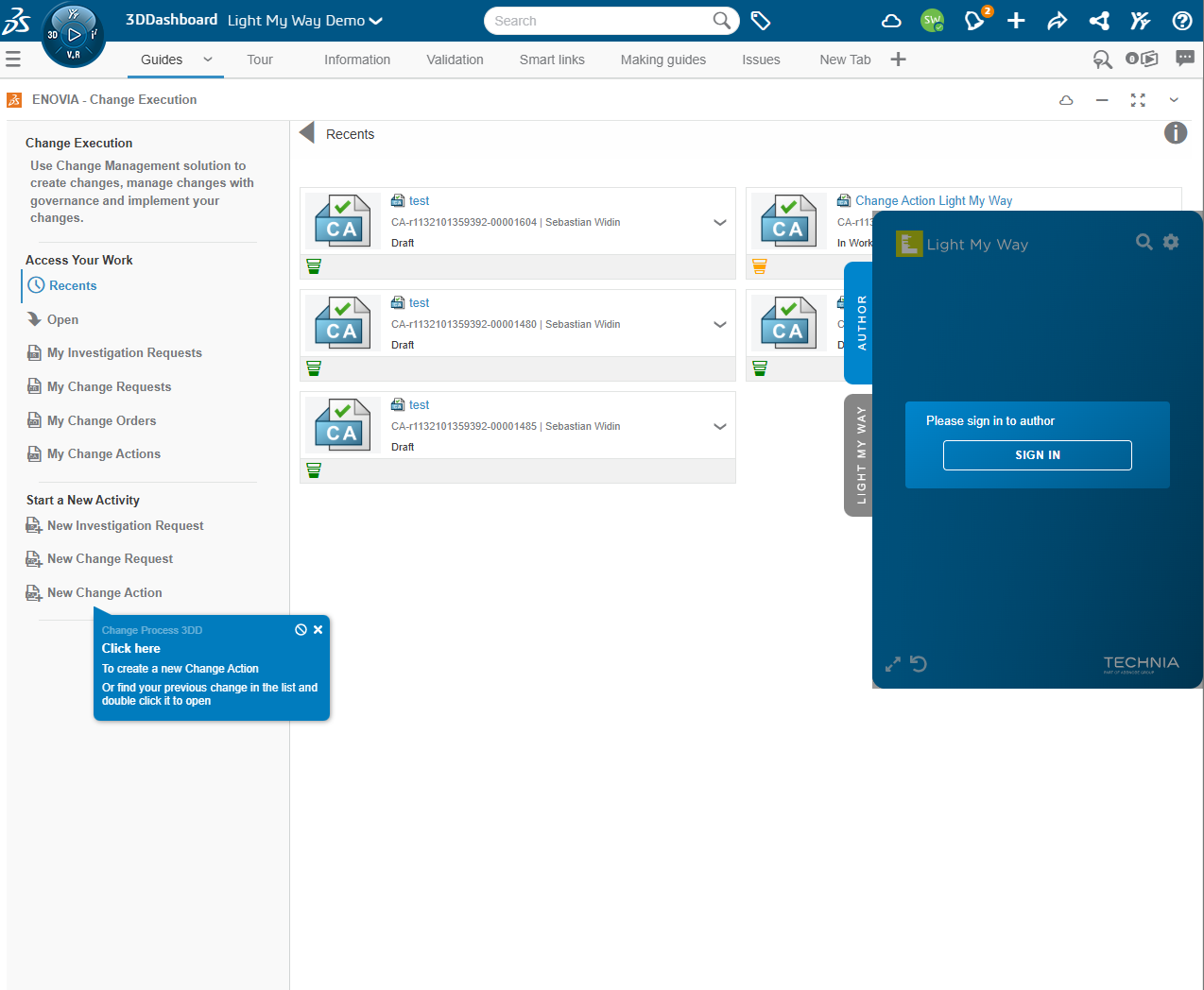
Task: Open the information icon in Recents
Action: pos(1176,133)
